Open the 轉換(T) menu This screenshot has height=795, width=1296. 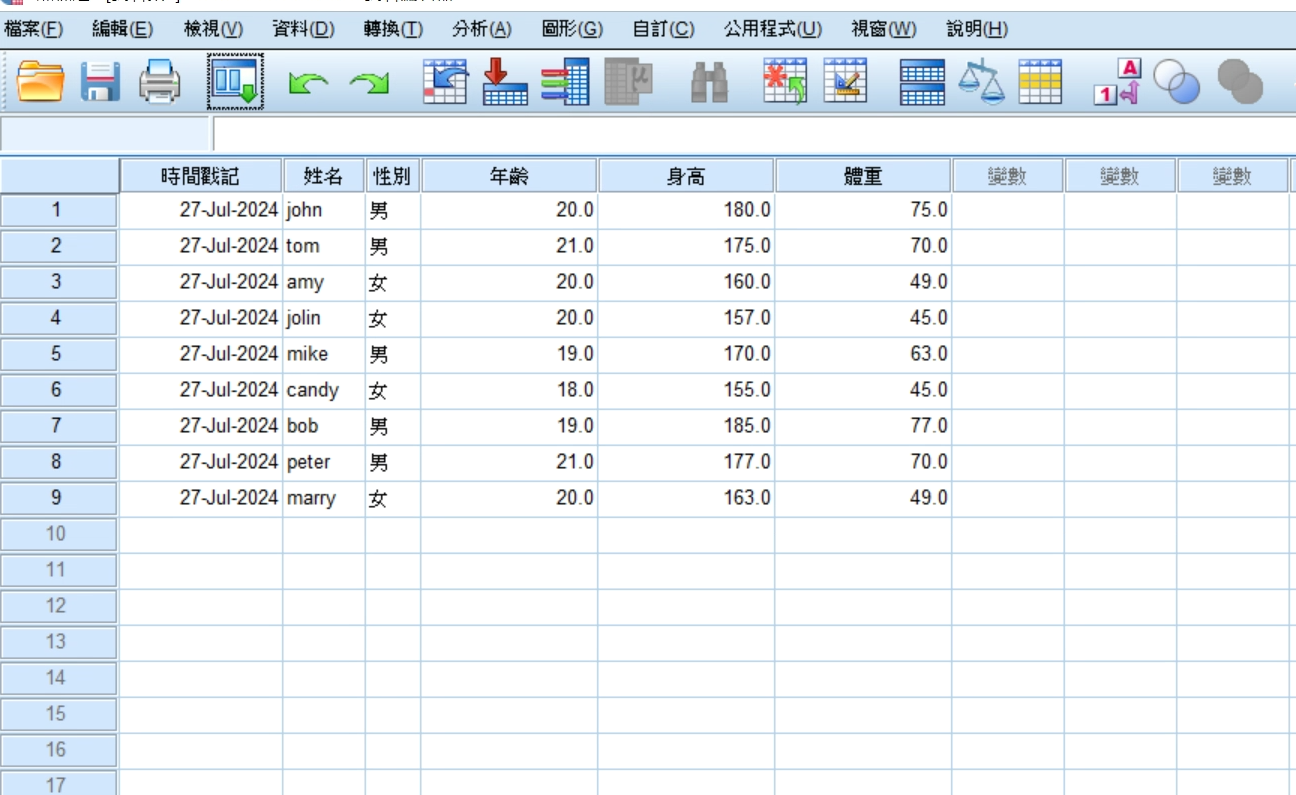(x=393, y=29)
